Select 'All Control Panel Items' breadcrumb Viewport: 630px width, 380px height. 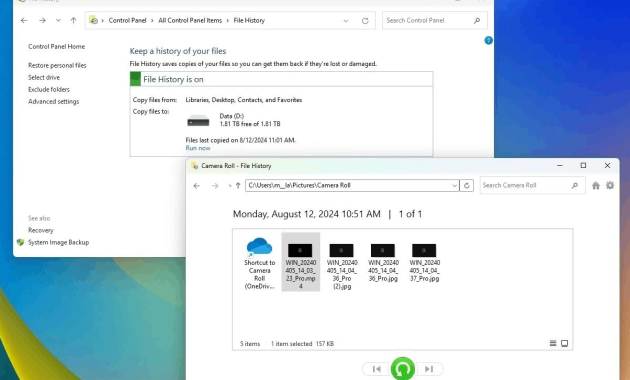[190, 20]
